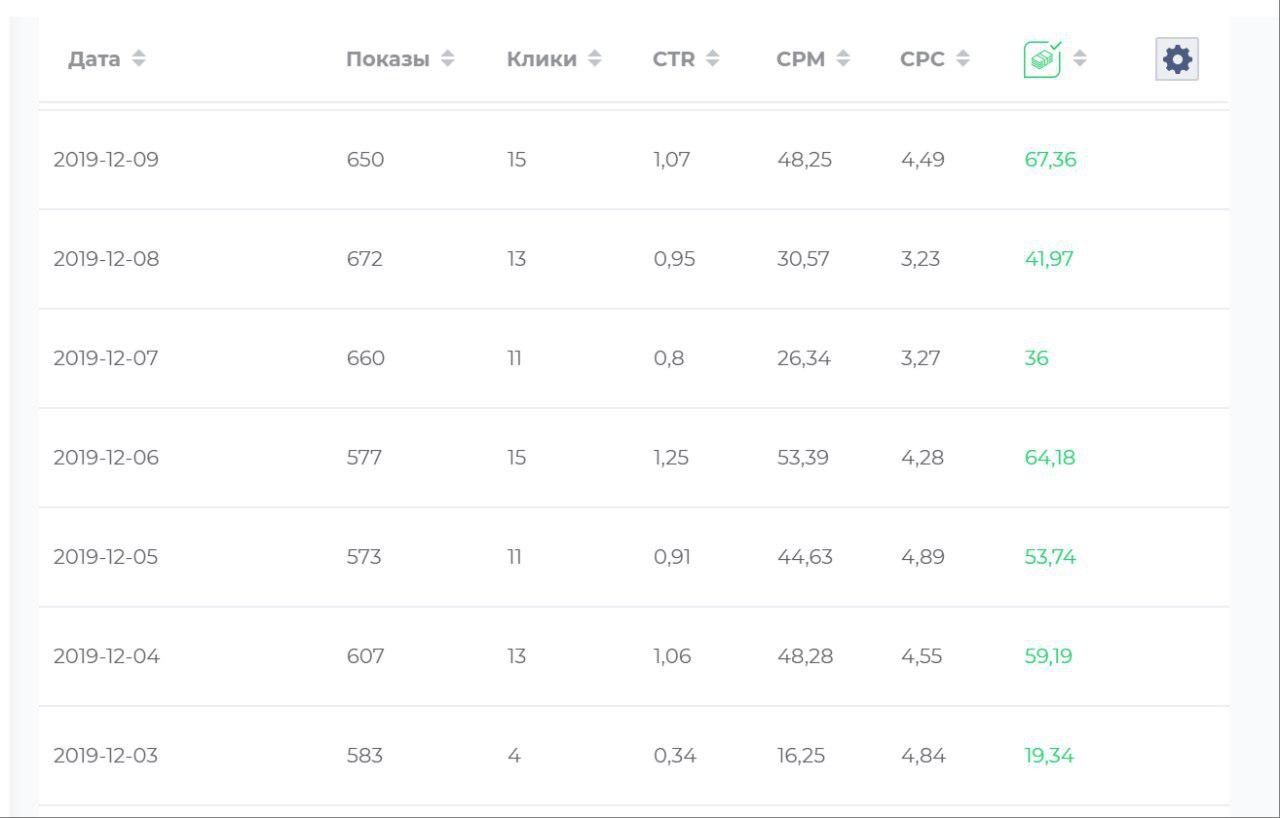The width and height of the screenshot is (1280, 818).
Task: Sort by CPM with arrow icon
Action: point(843,60)
